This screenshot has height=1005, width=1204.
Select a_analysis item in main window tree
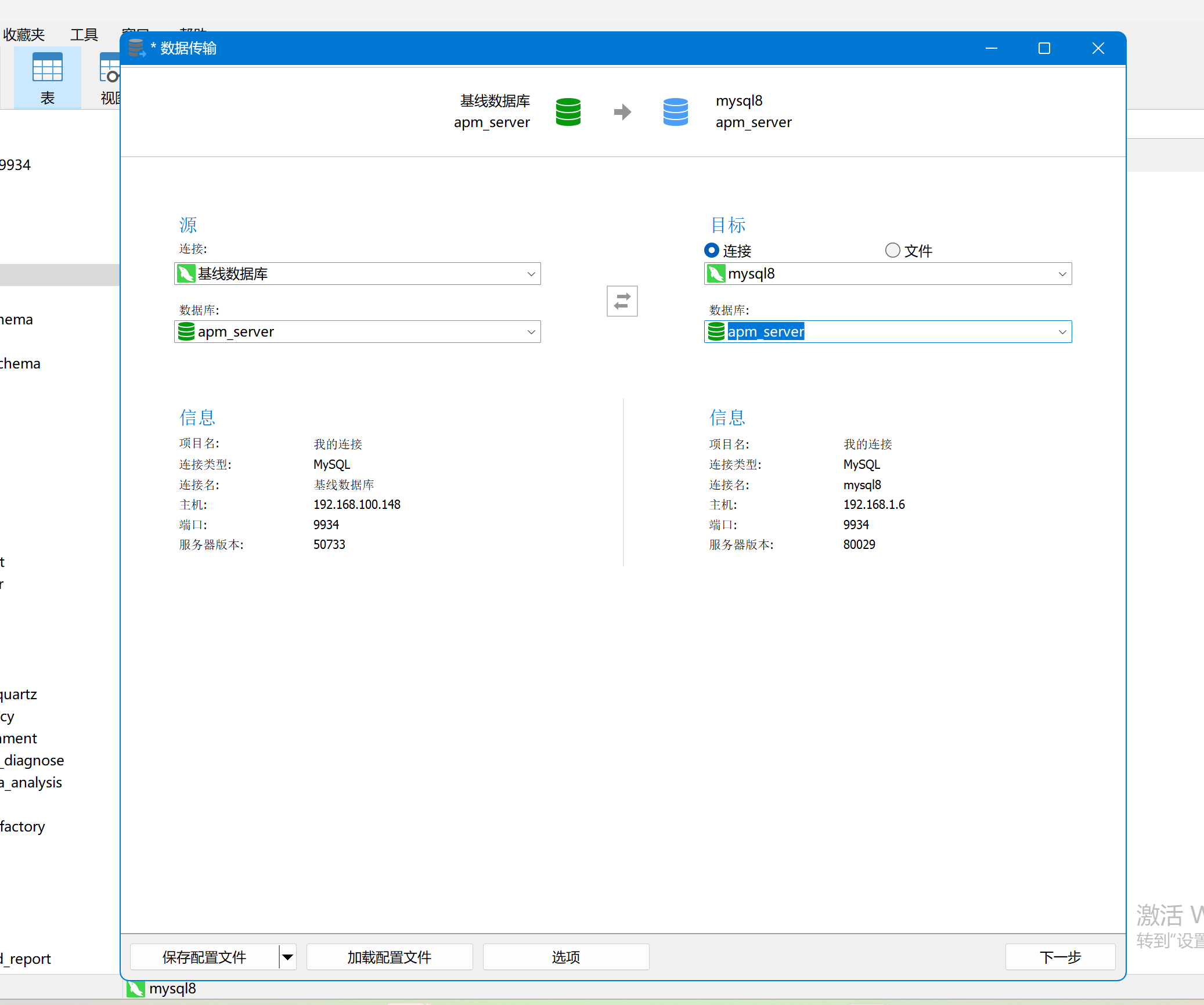tap(31, 783)
